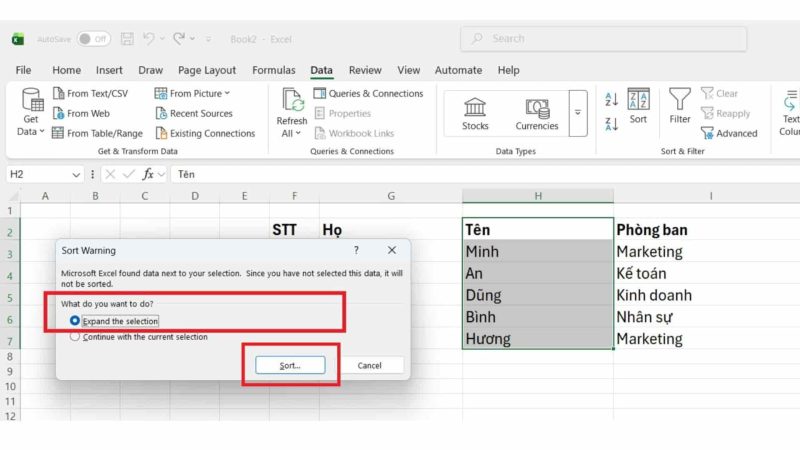Click the Insert Function fx icon
800x450 pixels.
coord(147,174)
